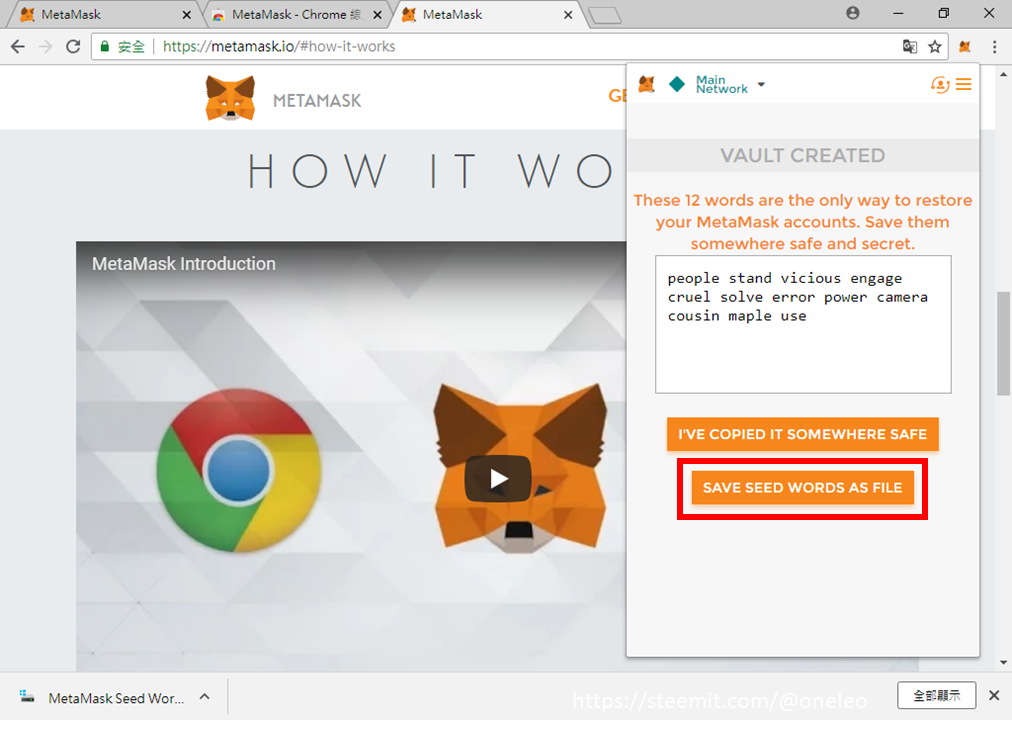Close the MetaMask - Chrome tab

point(378,15)
